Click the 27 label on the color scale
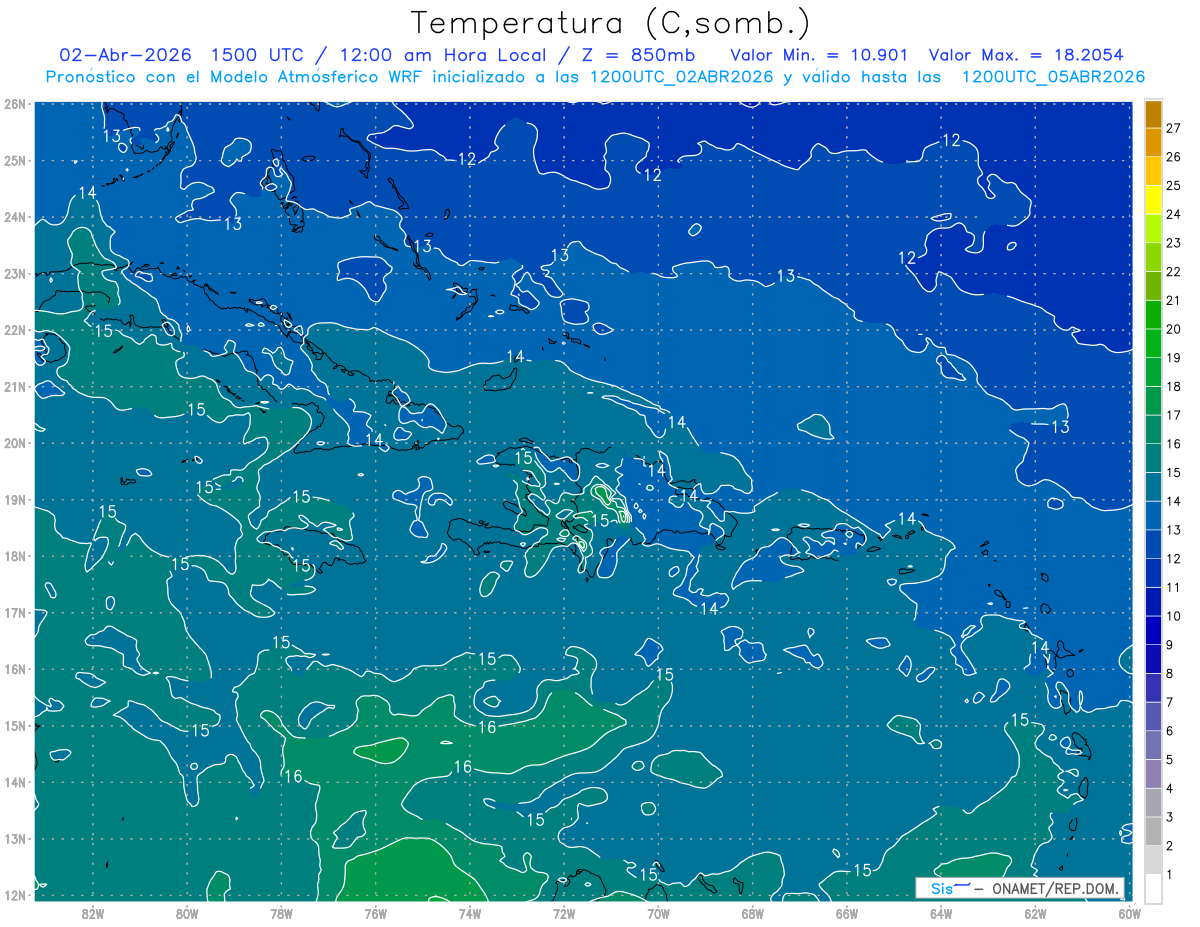The image size is (1200, 927). pos(1173,128)
